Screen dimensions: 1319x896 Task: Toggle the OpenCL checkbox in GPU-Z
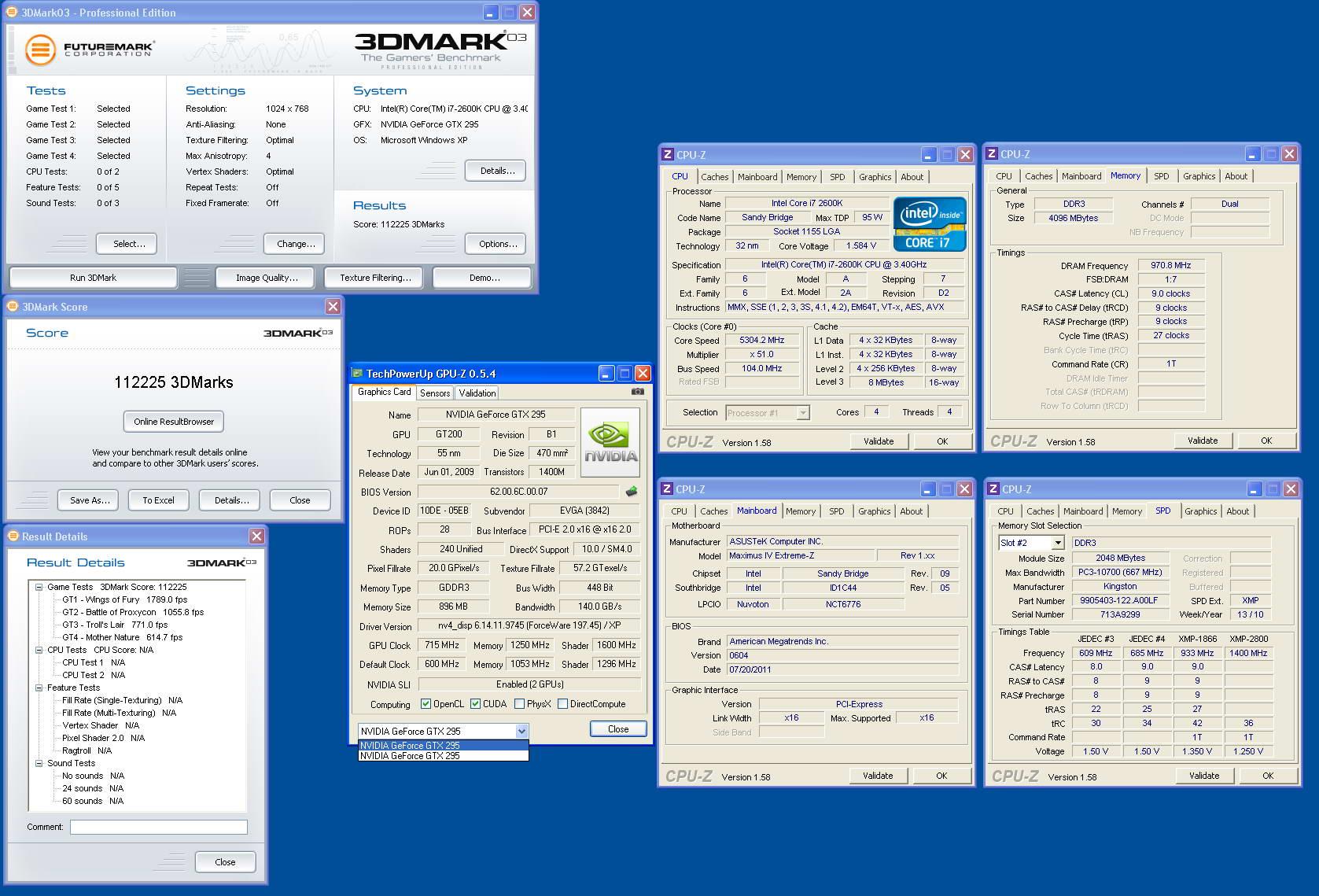(x=426, y=704)
